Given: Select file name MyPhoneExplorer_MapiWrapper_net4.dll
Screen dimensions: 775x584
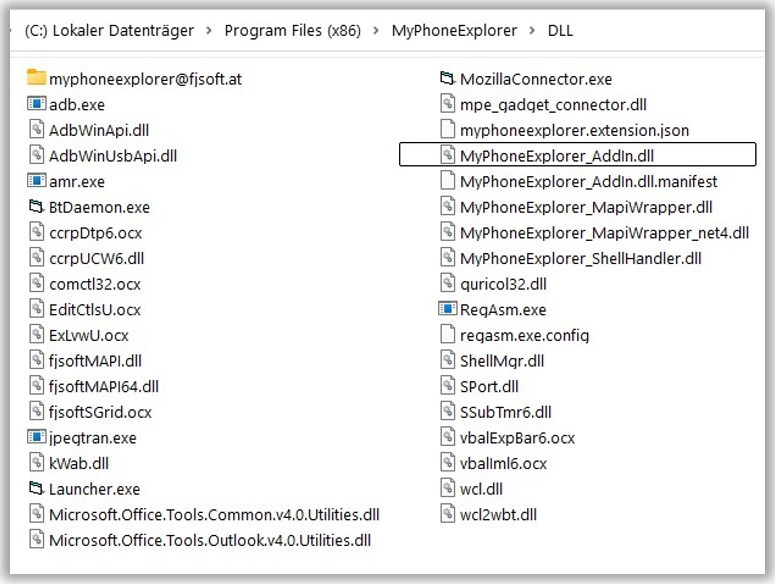Looking at the screenshot, I should (604, 233).
